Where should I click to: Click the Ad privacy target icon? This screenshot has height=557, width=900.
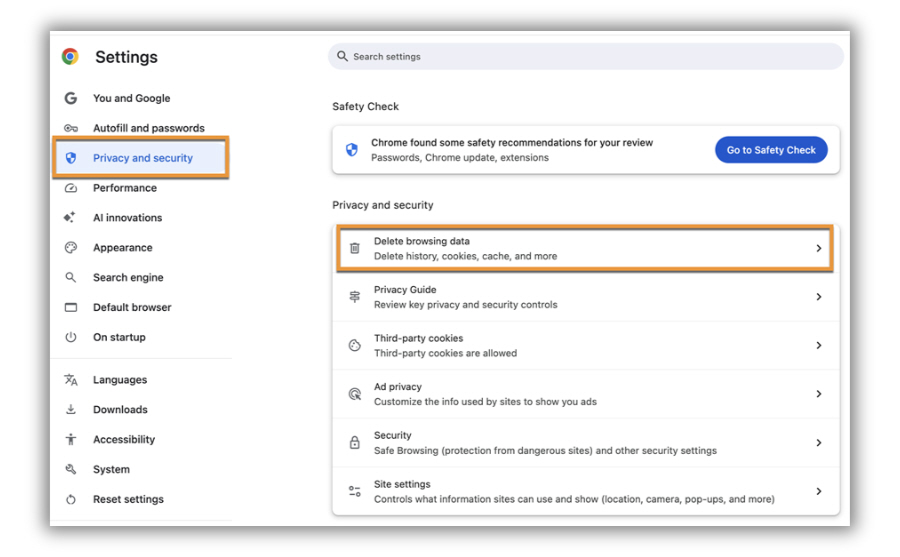(355, 394)
